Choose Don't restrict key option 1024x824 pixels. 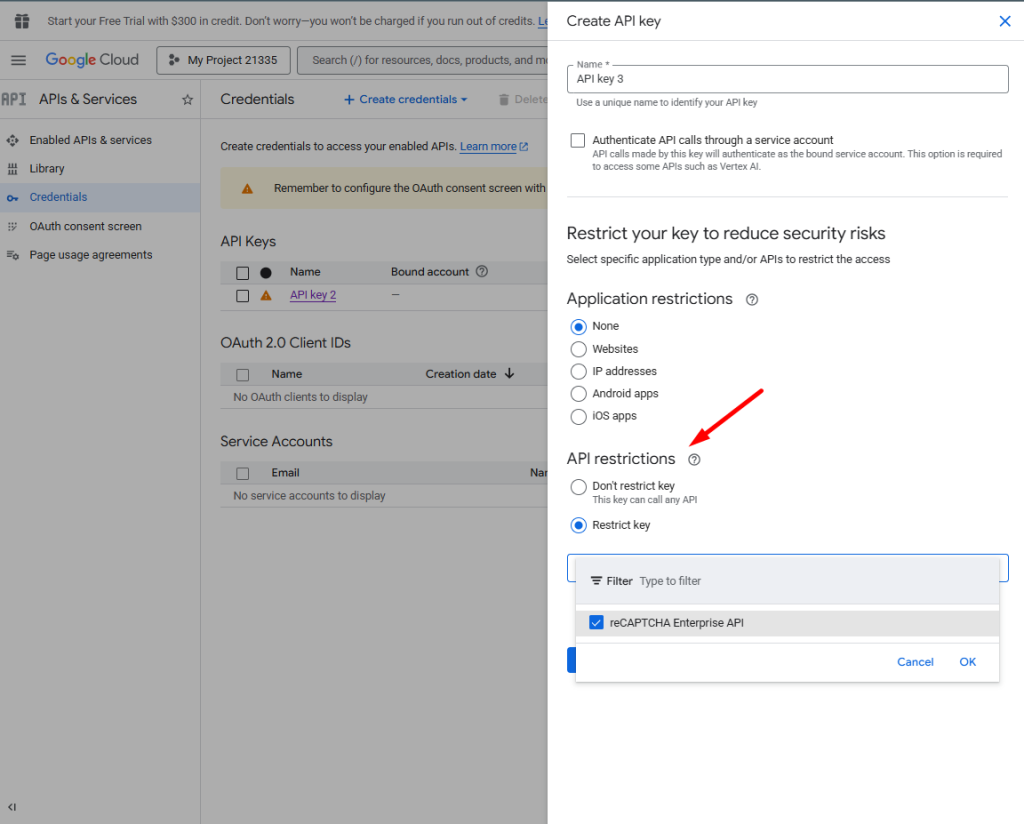click(x=579, y=487)
